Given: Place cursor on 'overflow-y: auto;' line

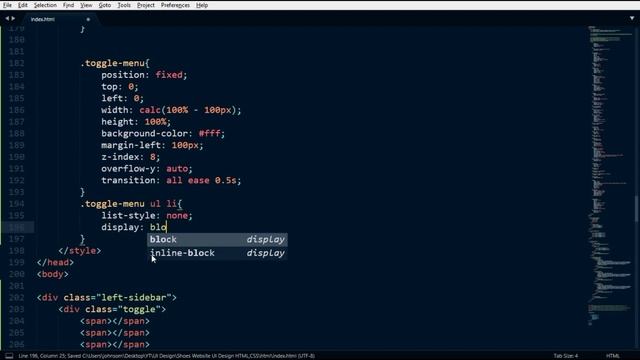Looking at the screenshot, I should (x=147, y=169).
